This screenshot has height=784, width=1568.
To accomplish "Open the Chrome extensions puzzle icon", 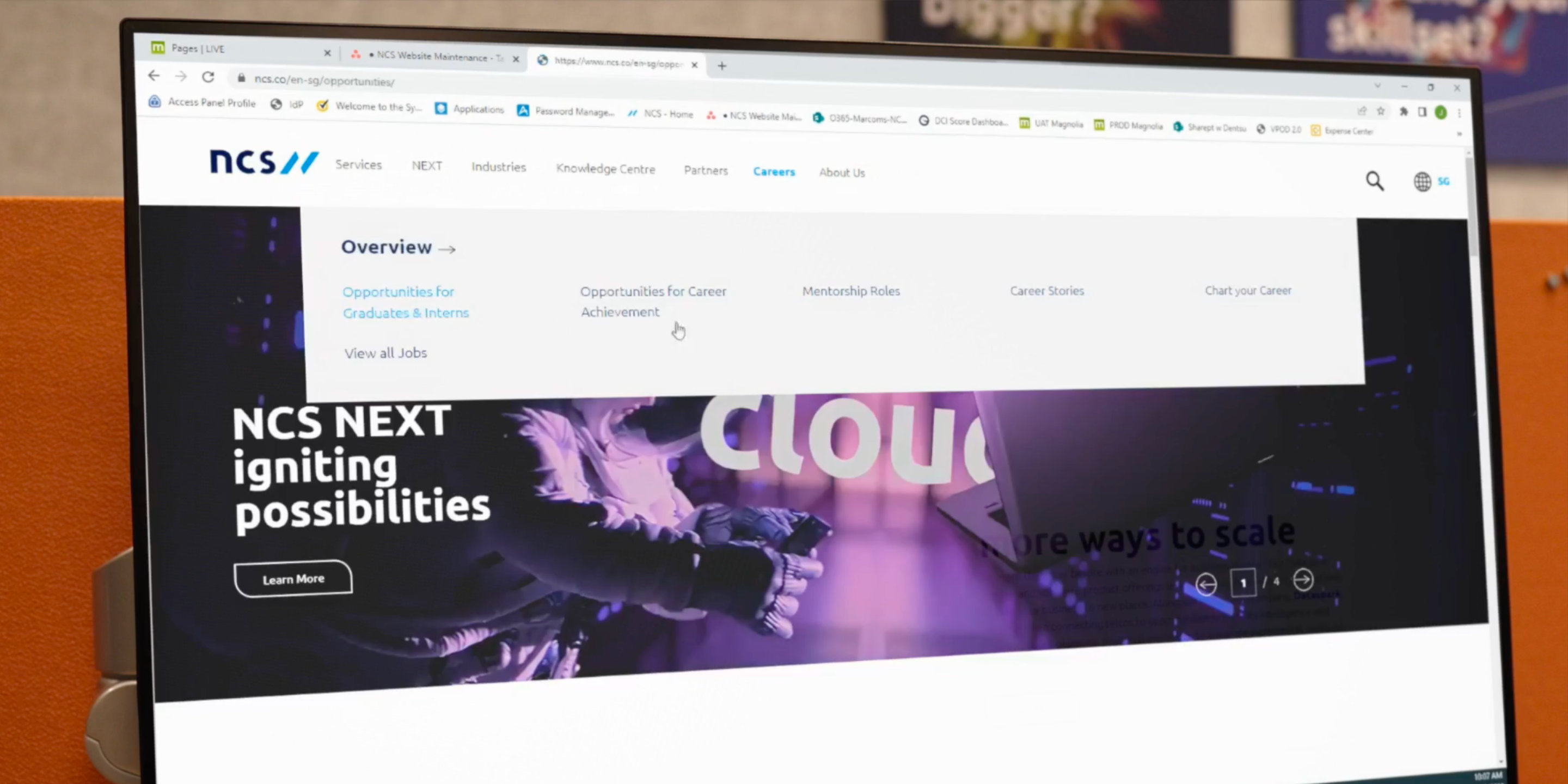I will tap(1404, 112).
